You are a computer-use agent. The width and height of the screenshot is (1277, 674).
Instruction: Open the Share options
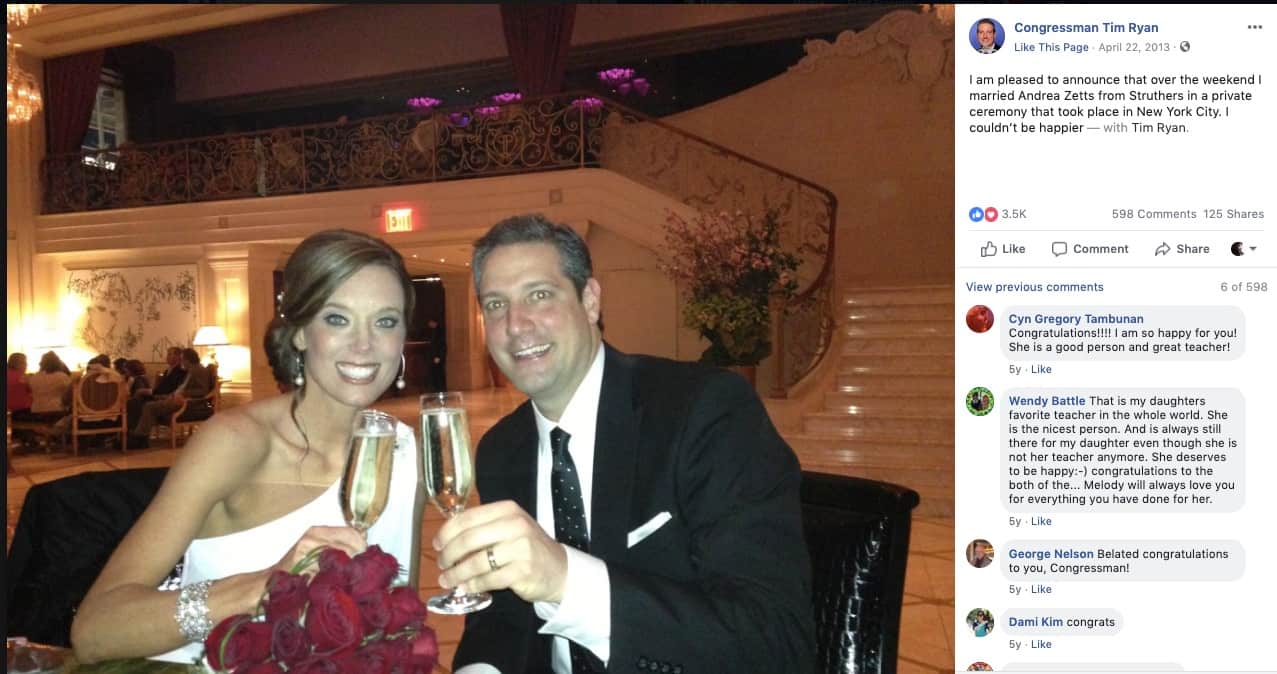(x=1182, y=249)
